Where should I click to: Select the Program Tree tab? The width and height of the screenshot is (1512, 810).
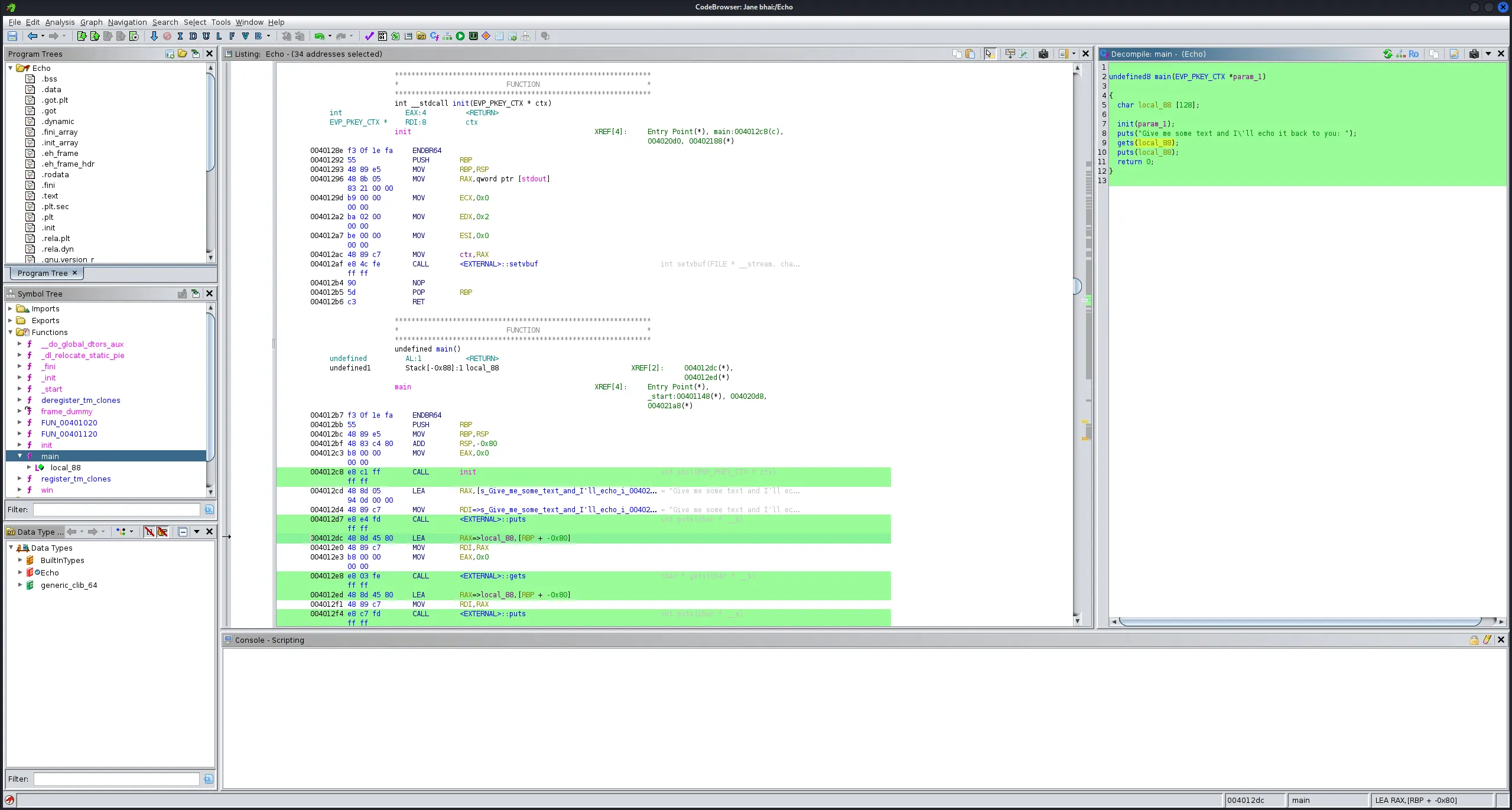click(43, 273)
